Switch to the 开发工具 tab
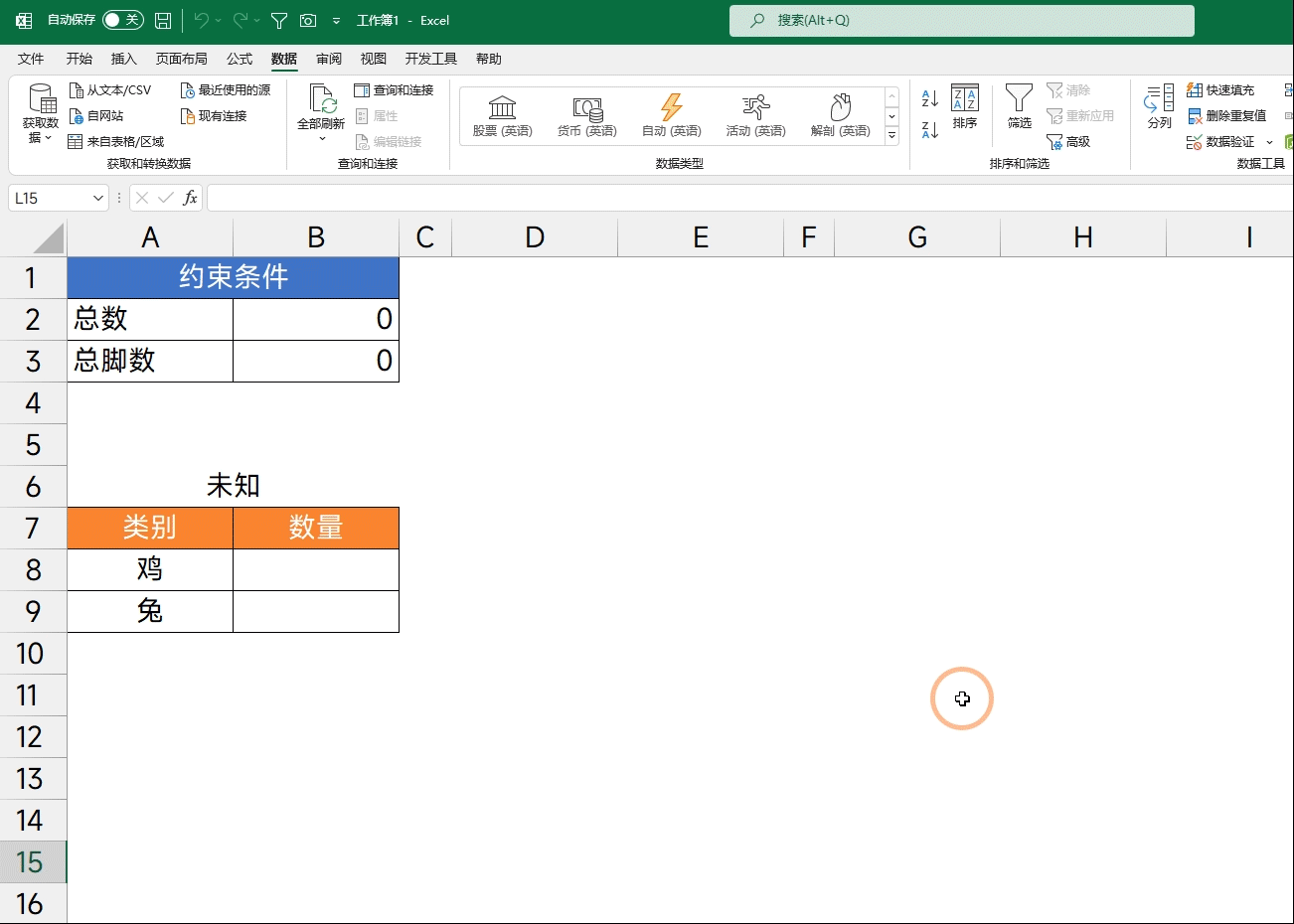This screenshot has height=924, width=1294. (x=431, y=59)
